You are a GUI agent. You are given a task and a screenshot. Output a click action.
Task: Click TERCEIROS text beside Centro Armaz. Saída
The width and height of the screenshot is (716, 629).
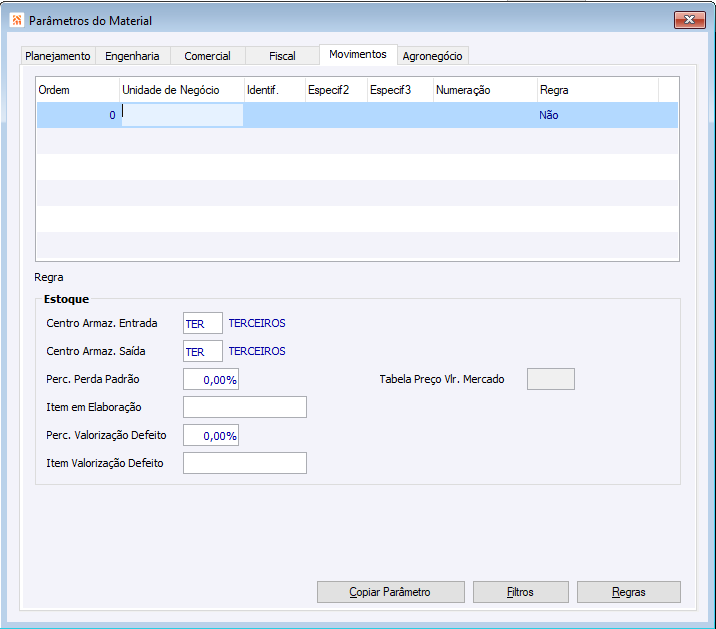click(x=257, y=351)
